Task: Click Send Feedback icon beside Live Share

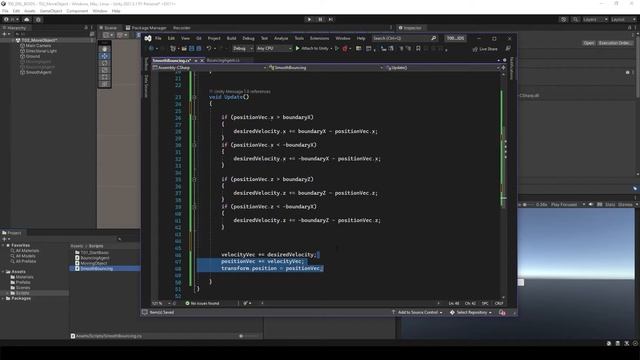Action: (x=508, y=49)
